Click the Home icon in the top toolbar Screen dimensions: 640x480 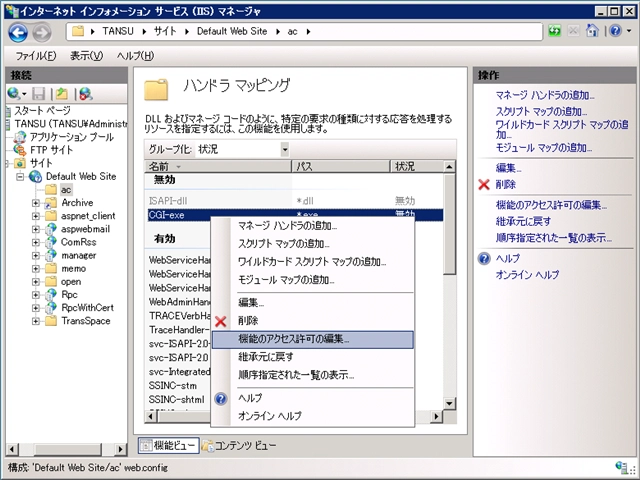click(x=592, y=31)
